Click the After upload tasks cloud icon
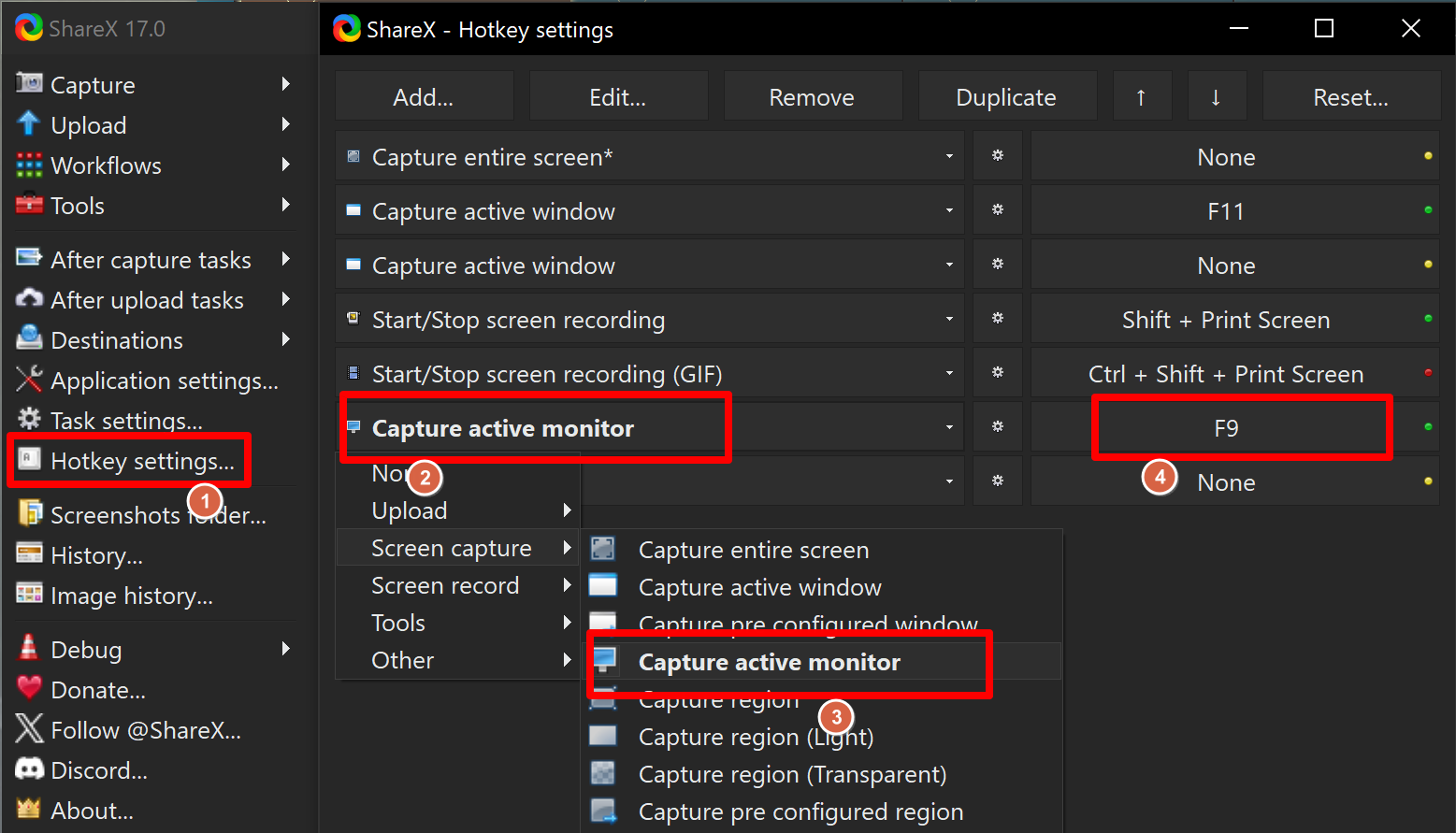Screen dimensions: 1456x833 (x=29, y=298)
